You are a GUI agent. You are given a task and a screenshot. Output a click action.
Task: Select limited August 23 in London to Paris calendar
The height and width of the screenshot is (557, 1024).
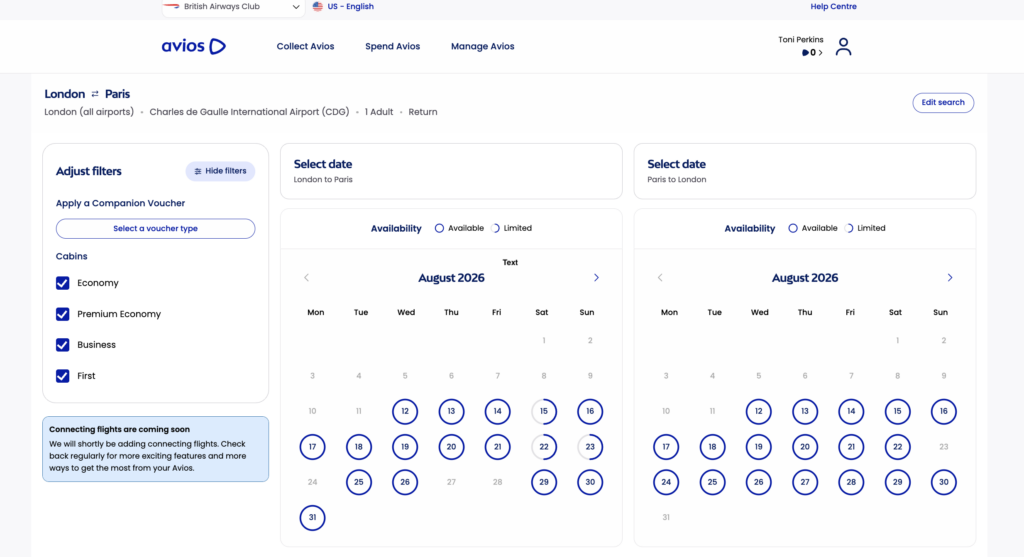(x=590, y=447)
